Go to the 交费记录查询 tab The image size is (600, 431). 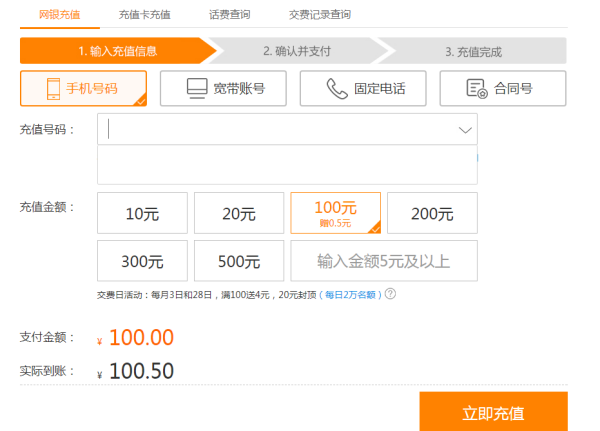coord(320,15)
